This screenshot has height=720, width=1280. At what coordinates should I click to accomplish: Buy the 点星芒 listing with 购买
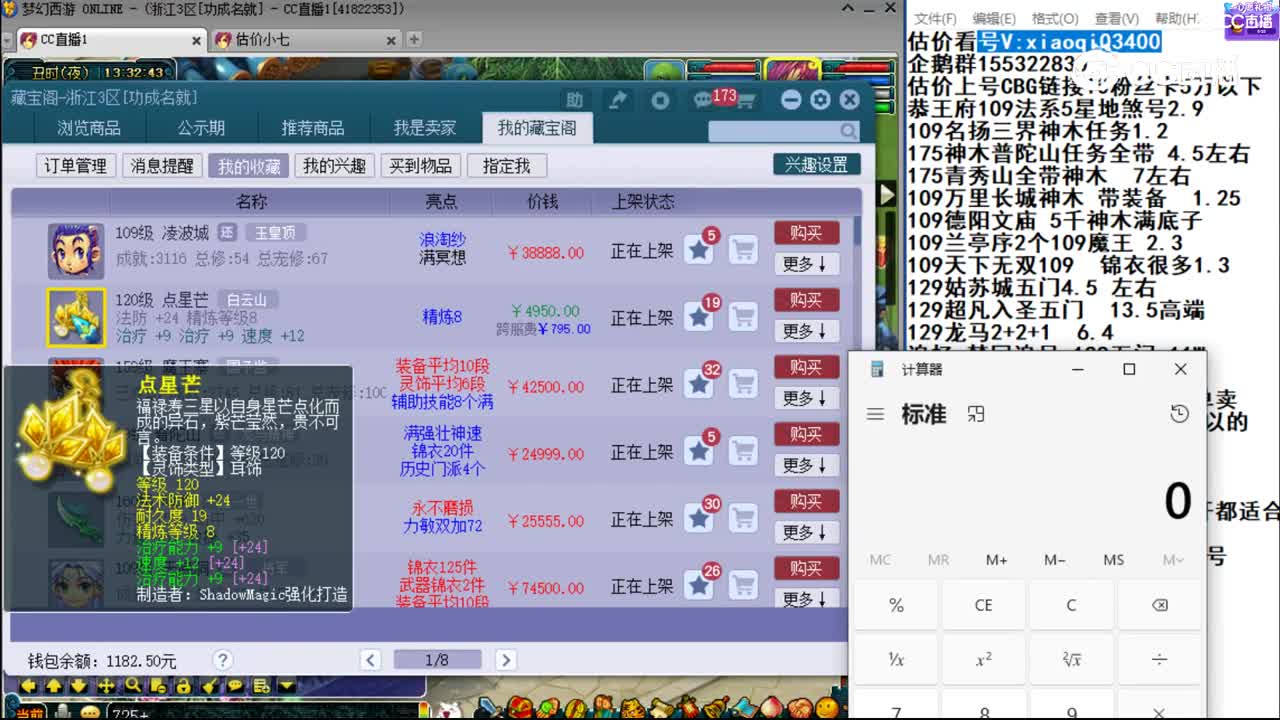tap(806, 300)
